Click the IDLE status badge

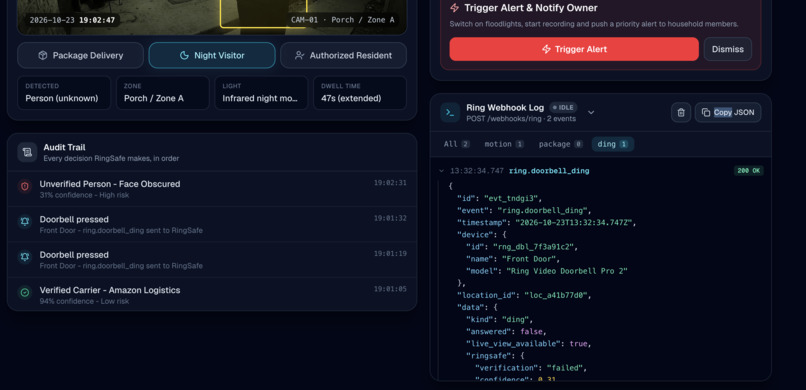point(563,107)
